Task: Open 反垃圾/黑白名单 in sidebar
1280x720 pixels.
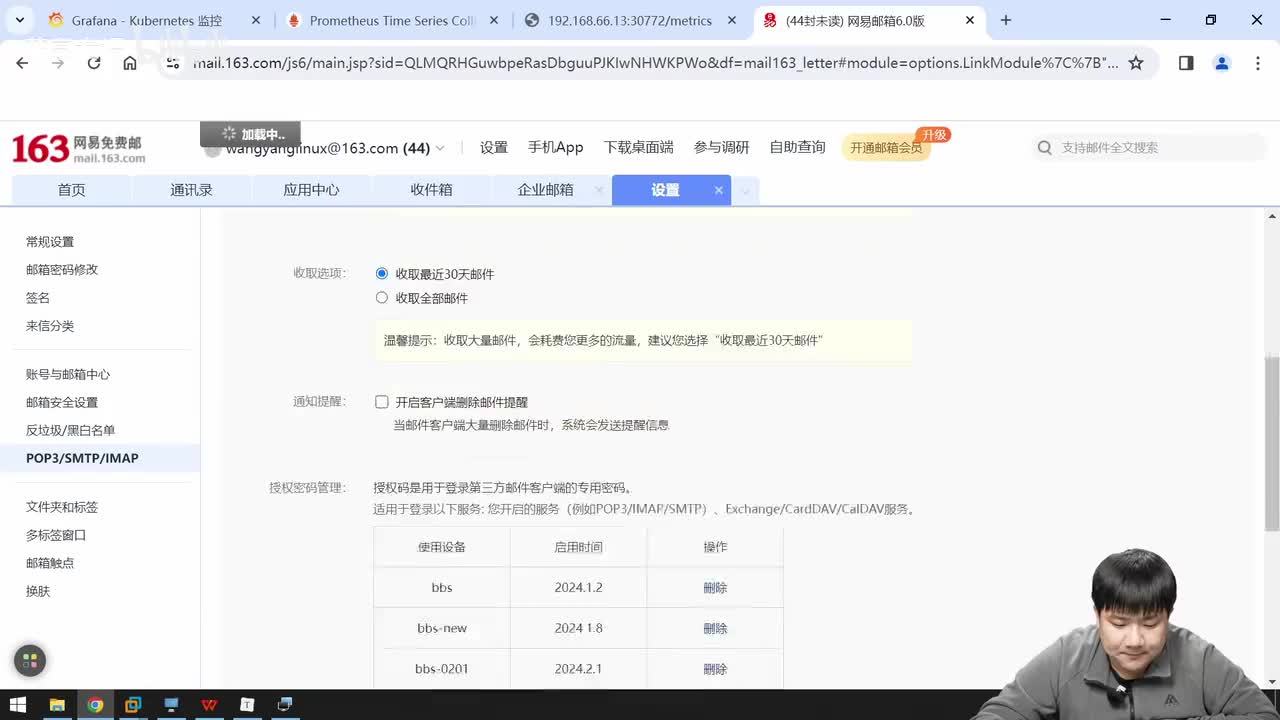Action: 70,430
